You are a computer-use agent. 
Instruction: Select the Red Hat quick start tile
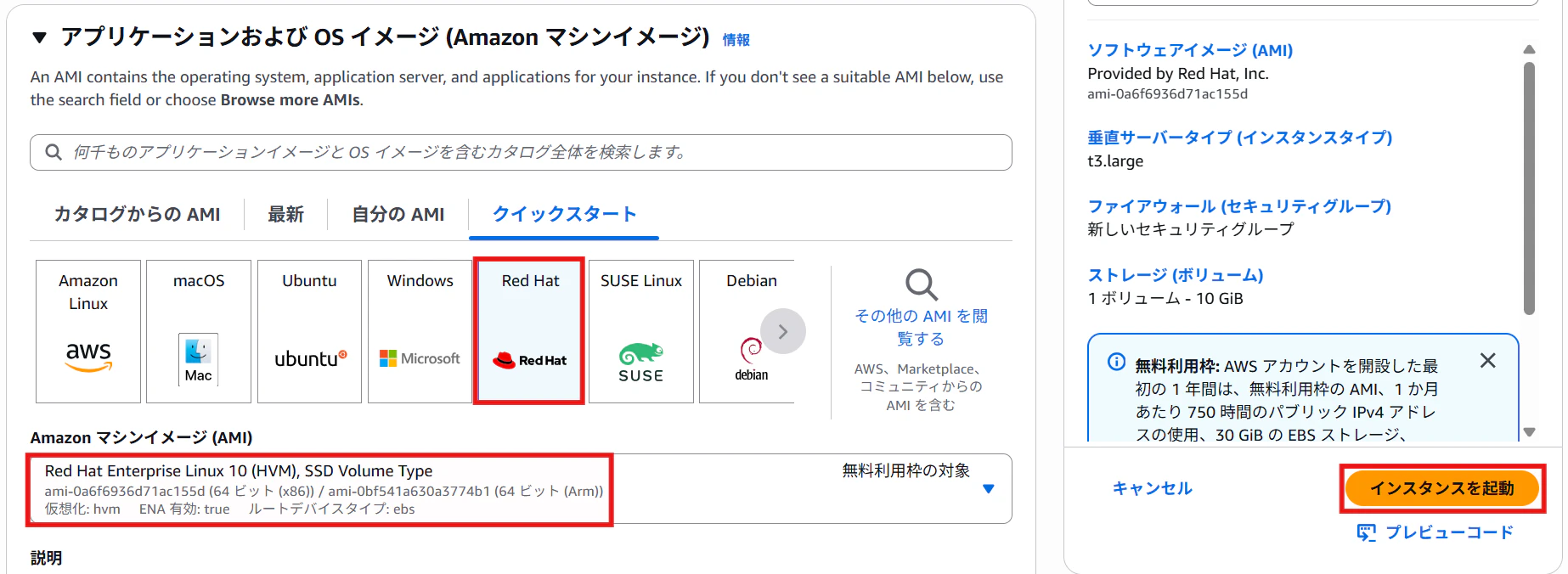(530, 331)
